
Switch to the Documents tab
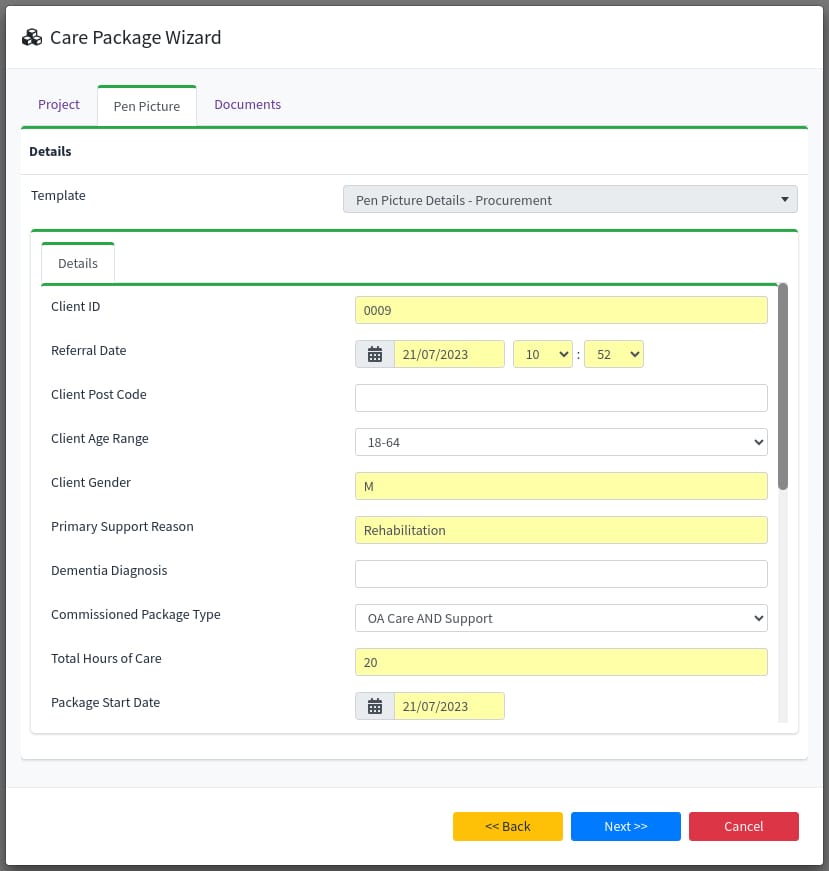click(247, 104)
